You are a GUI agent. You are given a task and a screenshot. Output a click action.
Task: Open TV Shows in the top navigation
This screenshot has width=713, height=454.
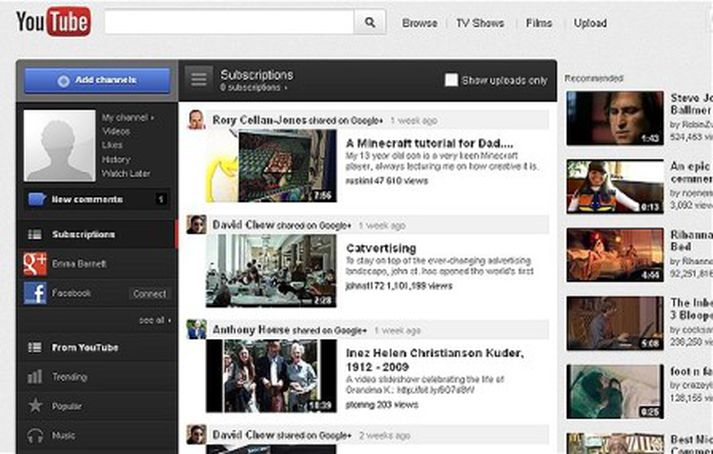click(480, 23)
